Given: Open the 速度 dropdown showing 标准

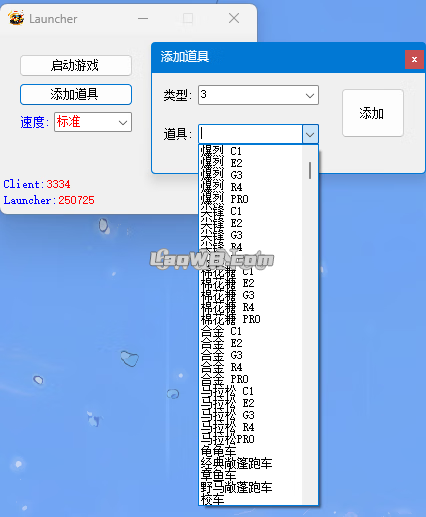Looking at the screenshot, I should point(93,122).
